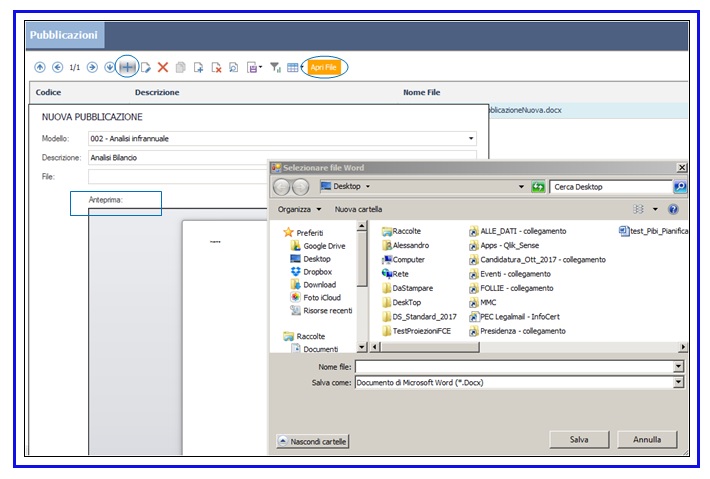Click the navigation pane scroll up arrow

361,226
